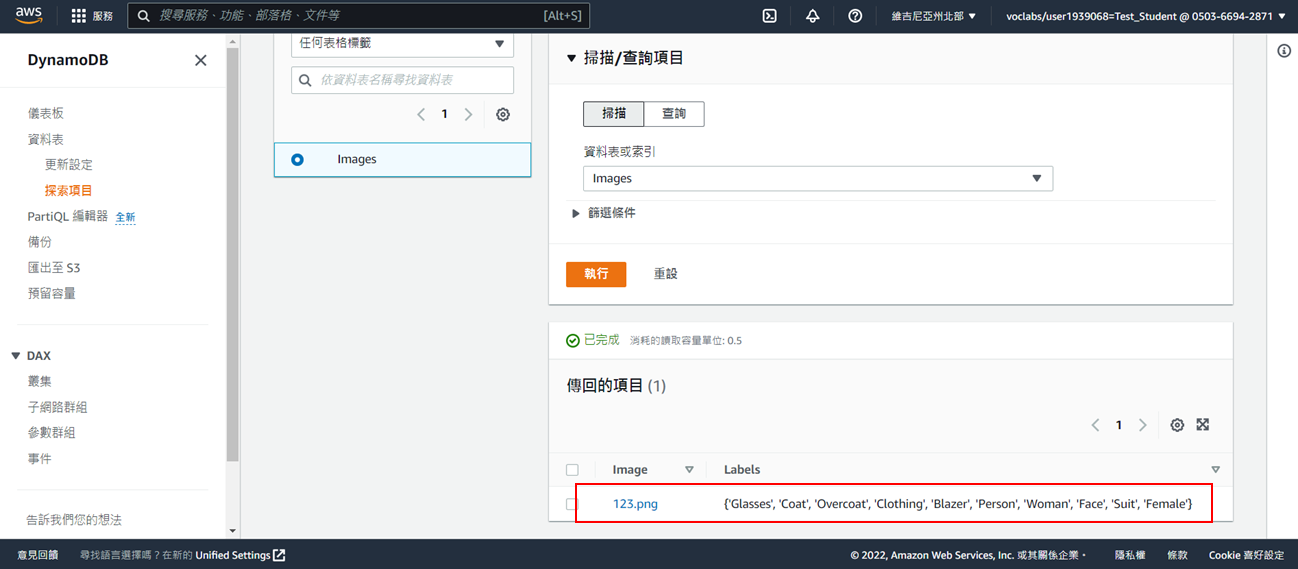Open the CloudShell terminal icon
The image size is (1298, 569).
(x=769, y=16)
